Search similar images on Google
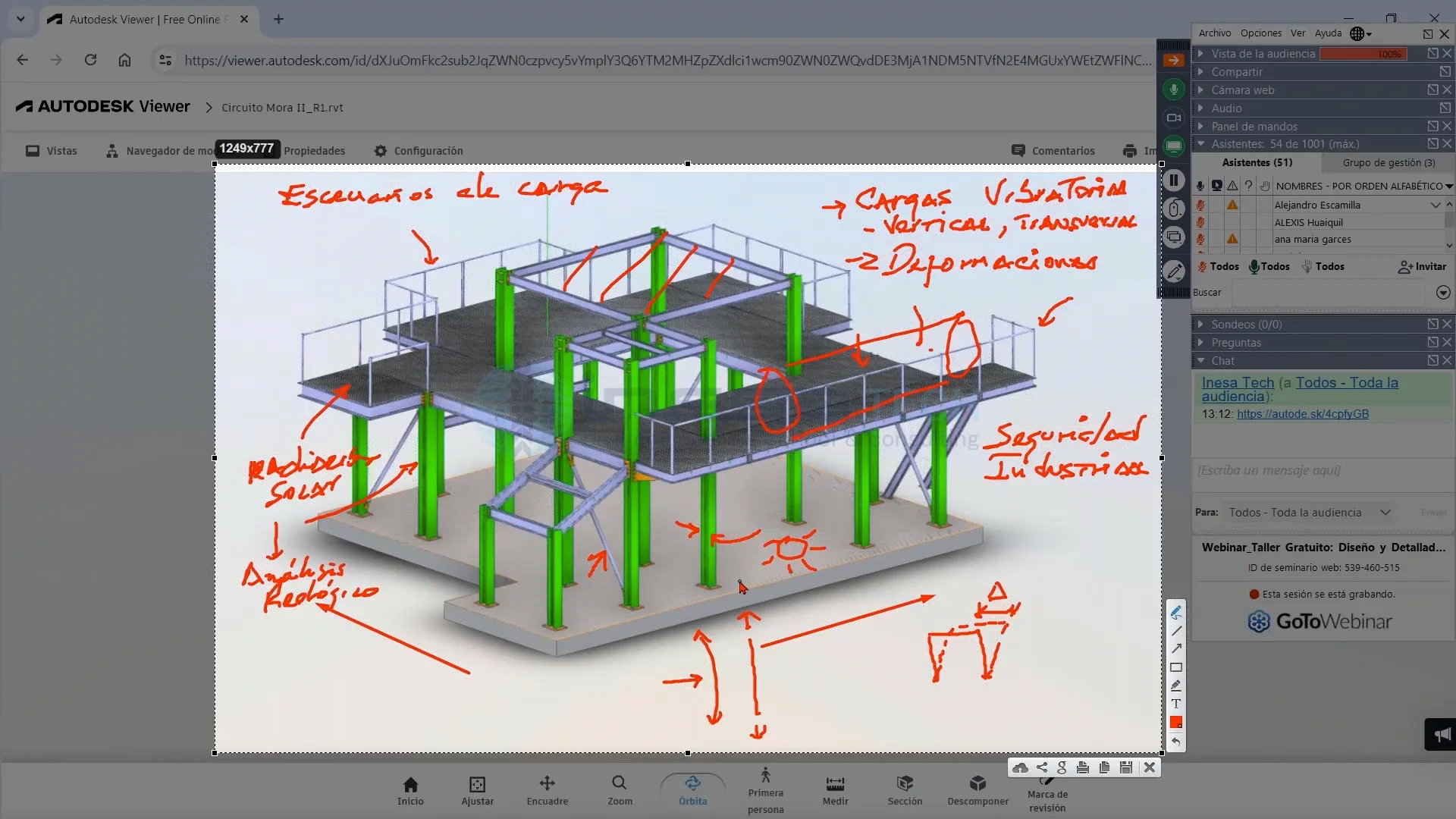This screenshot has width=1456, height=819. [1062, 767]
